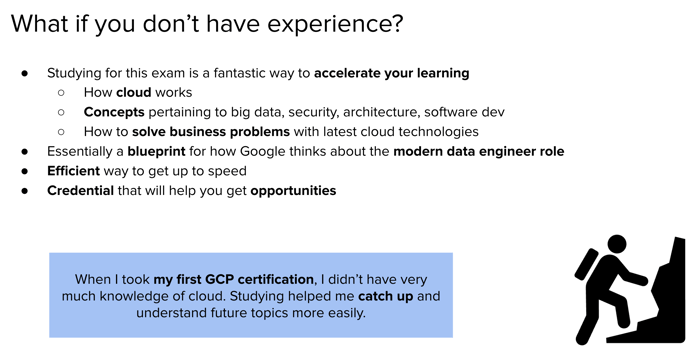Select the bold text 'accelerate your learning'
This screenshot has width=700, height=360.
coord(392,73)
